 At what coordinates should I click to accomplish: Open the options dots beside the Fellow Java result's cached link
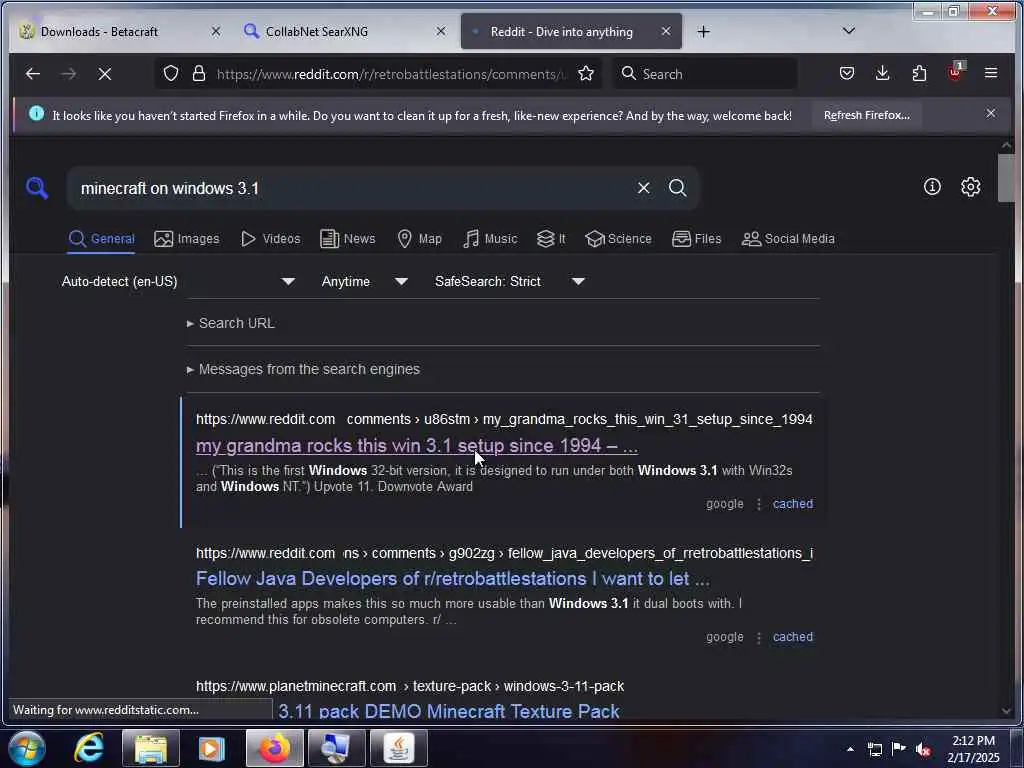coord(759,637)
